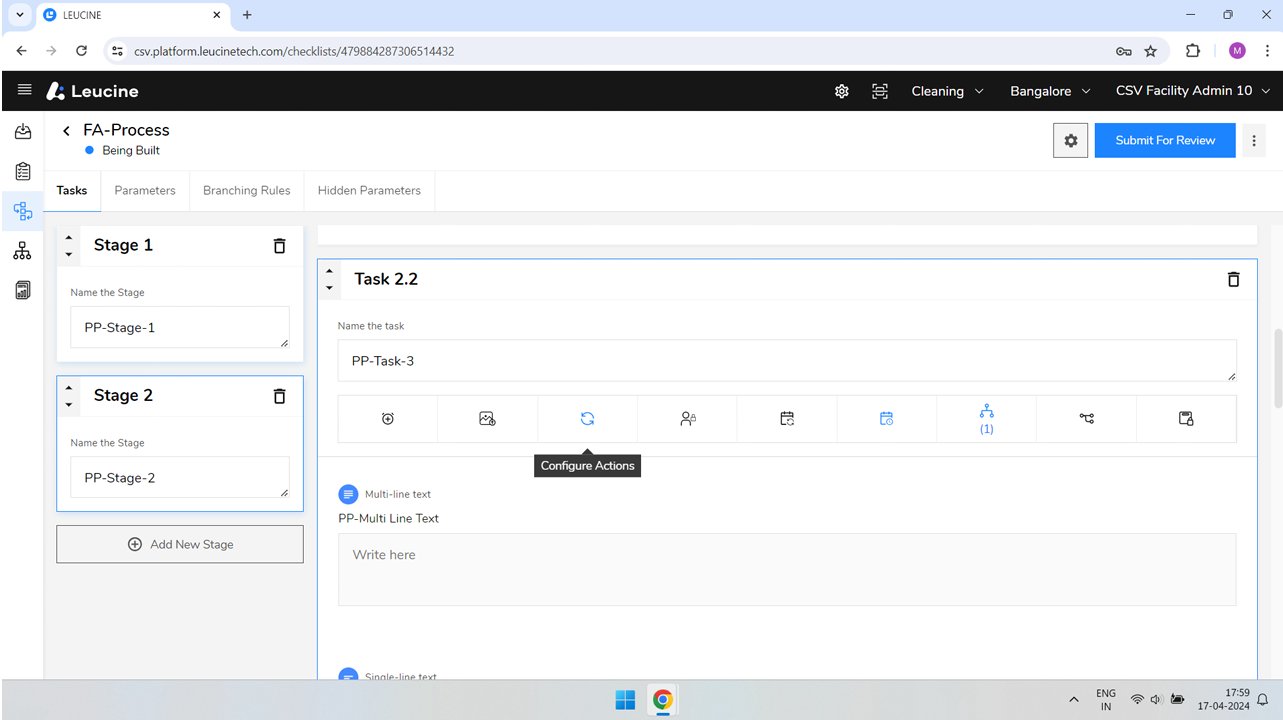Open the checklist settings gear button

click(1071, 141)
